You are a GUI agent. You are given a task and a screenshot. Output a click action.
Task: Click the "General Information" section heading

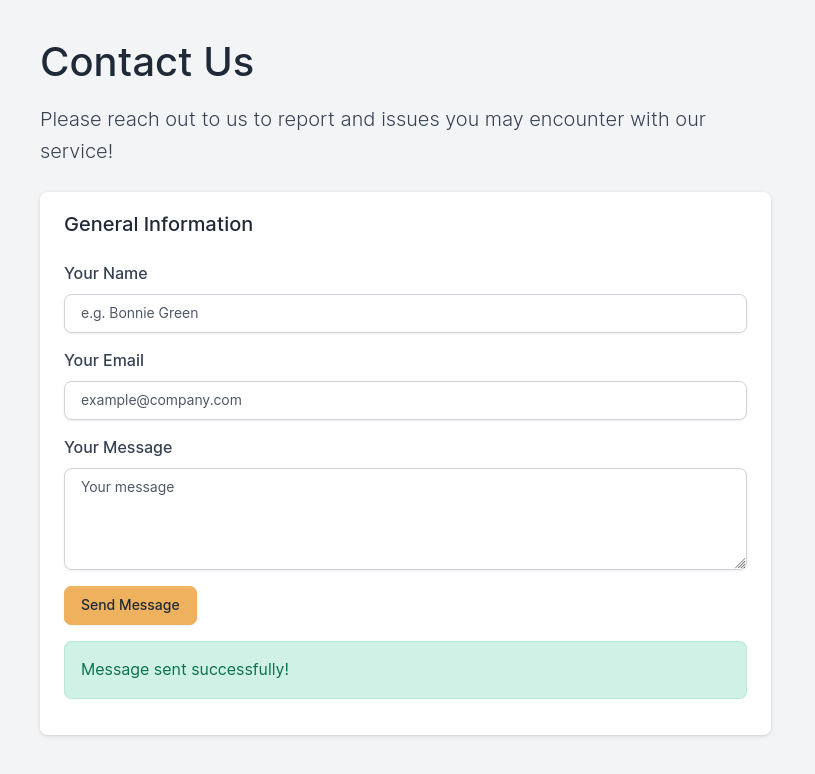tap(158, 224)
